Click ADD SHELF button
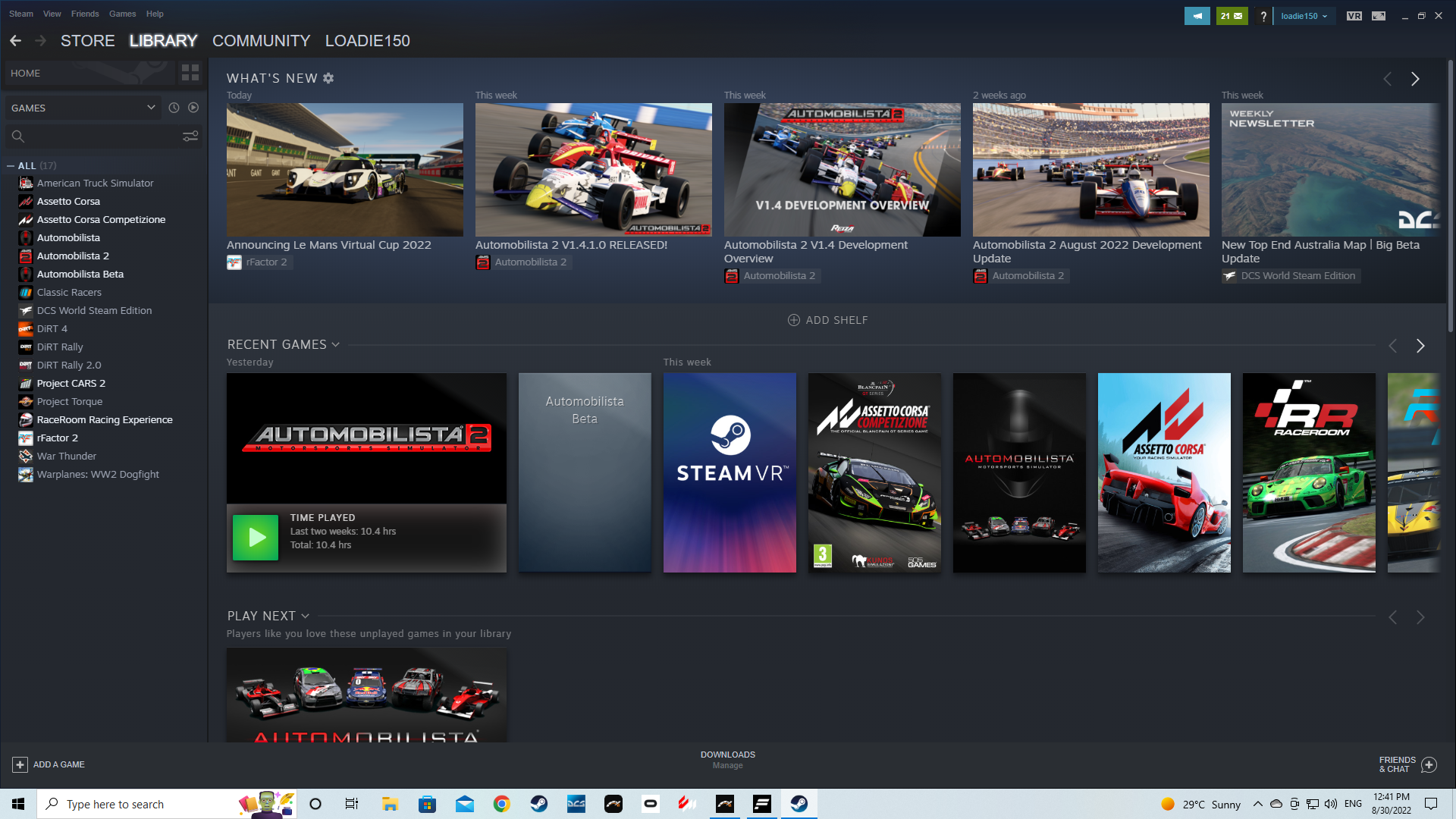Viewport: 1456px width, 819px height. pyautogui.click(x=827, y=320)
